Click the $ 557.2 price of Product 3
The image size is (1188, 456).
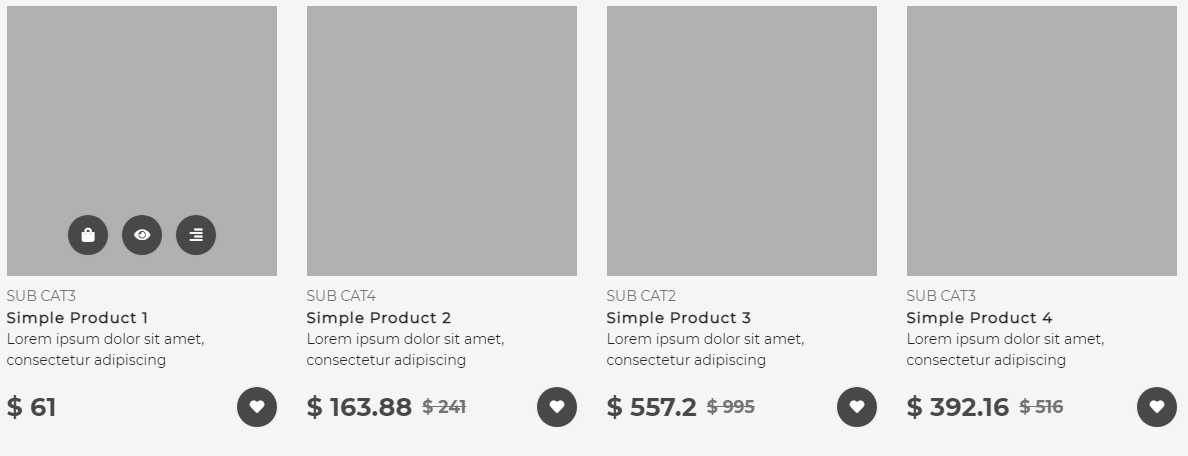click(652, 408)
